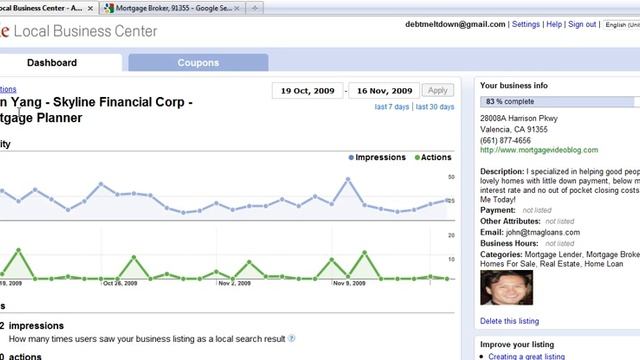Viewport: 640px width, 360px height.
Task: Show stats for last 7 days
Action: pyautogui.click(x=391, y=107)
